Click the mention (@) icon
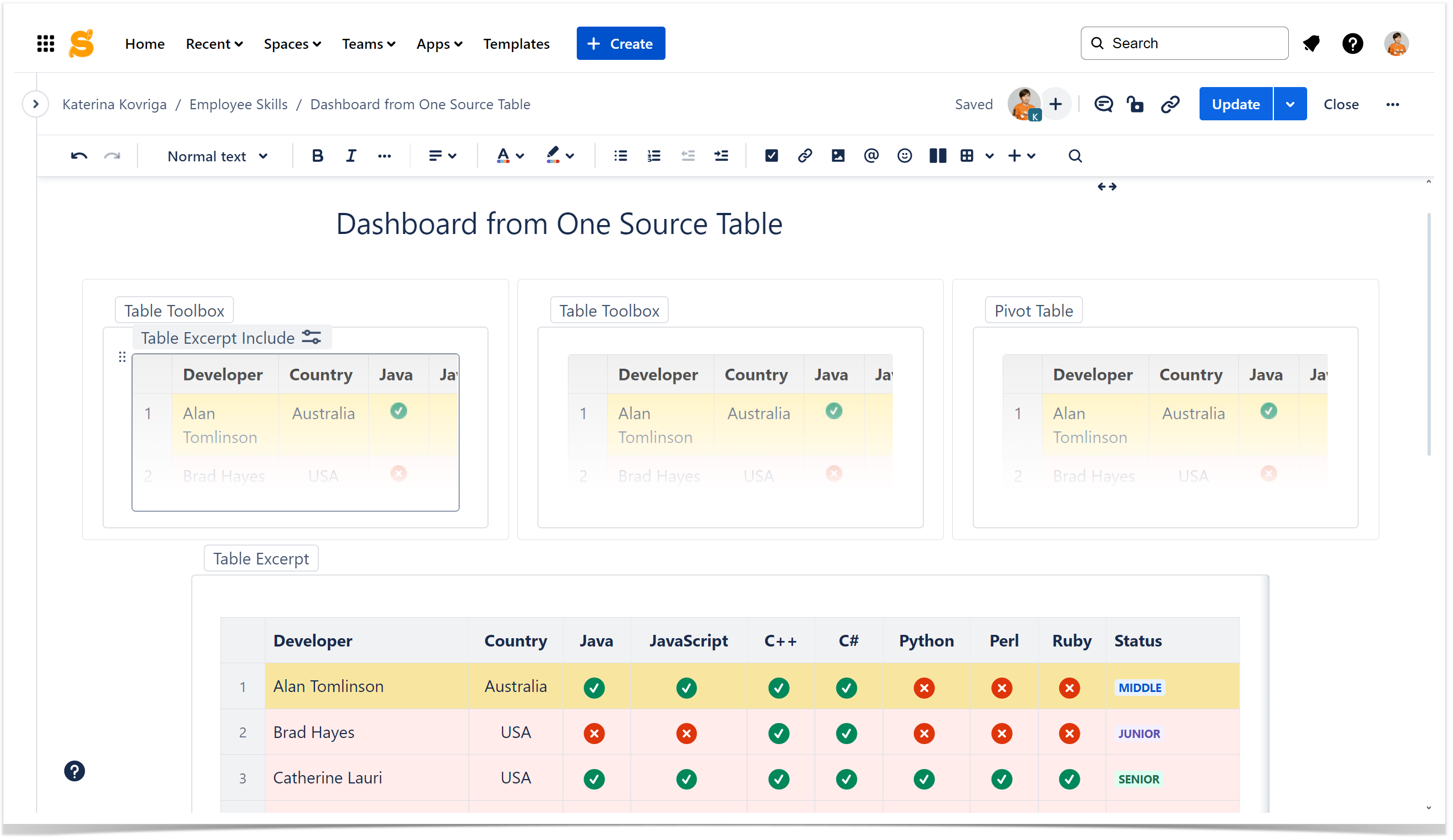This screenshot has width=1453, height=840. pyautogui.click(x=871, y=156)
